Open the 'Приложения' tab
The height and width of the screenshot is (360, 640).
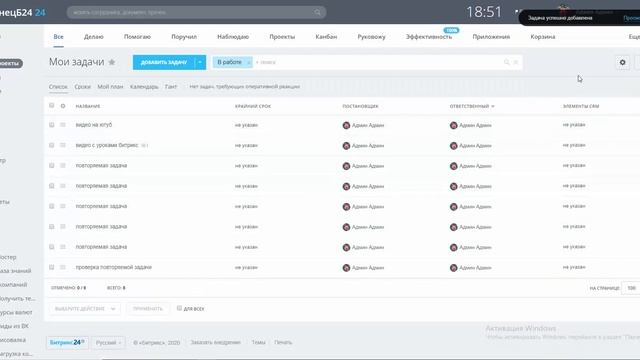(x=491, y=37)
